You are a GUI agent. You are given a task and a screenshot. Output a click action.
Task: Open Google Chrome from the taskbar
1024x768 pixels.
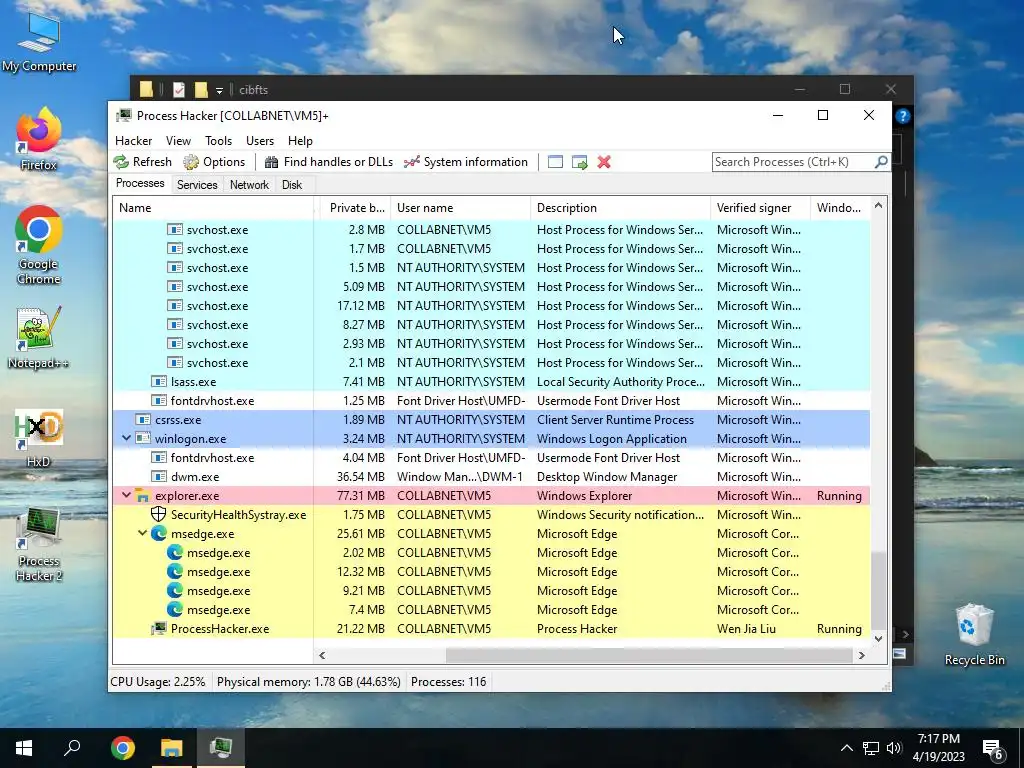123,748
